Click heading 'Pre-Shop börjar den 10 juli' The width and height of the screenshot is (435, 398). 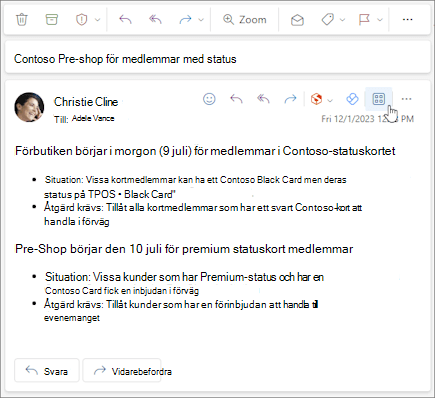point(184,249)
